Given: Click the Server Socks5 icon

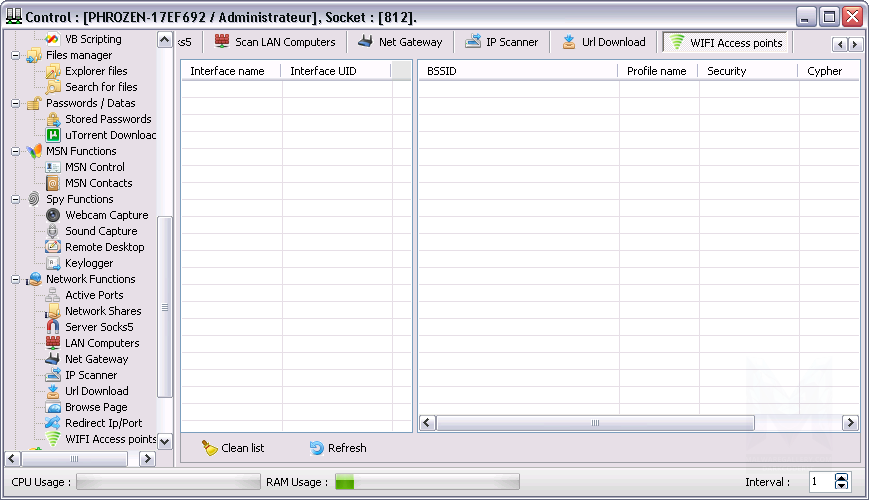Looking at the screenshot, I should [x=54, y=327].
